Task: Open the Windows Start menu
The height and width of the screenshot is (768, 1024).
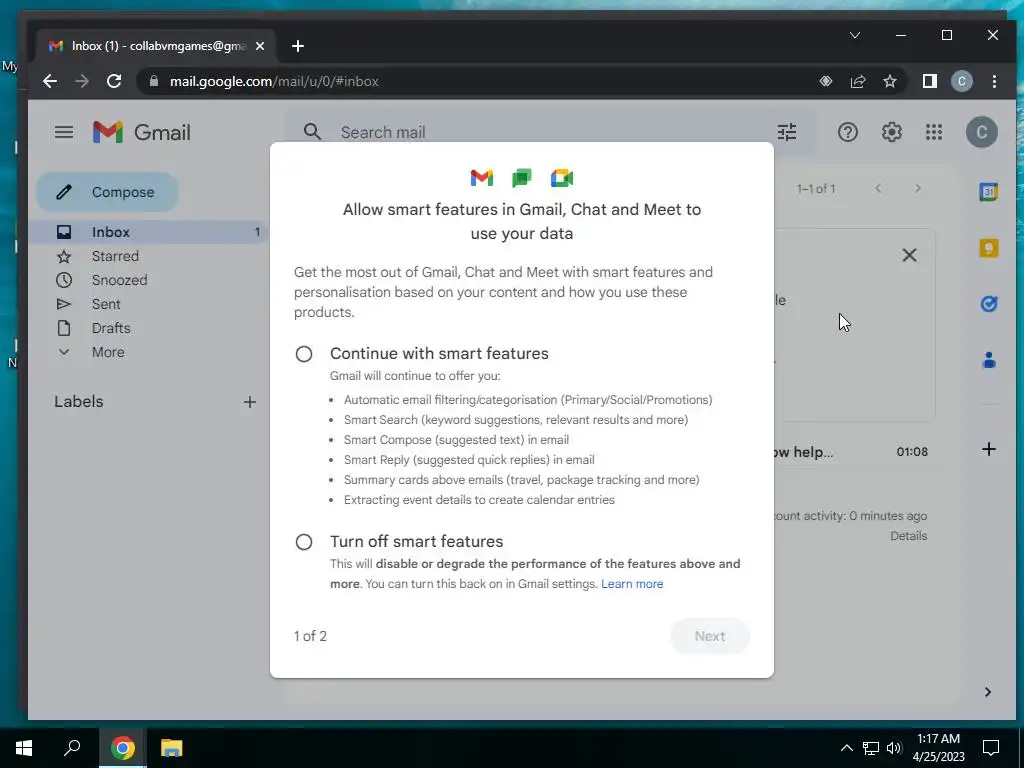Action: click(x=24, y=748)
